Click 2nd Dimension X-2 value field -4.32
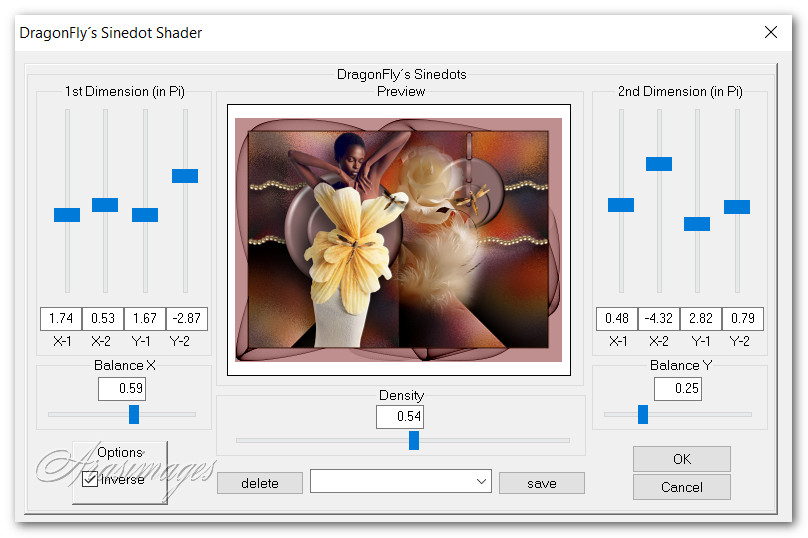The width and height of the screenshot is (808, 538). click(x=659, y=319)
